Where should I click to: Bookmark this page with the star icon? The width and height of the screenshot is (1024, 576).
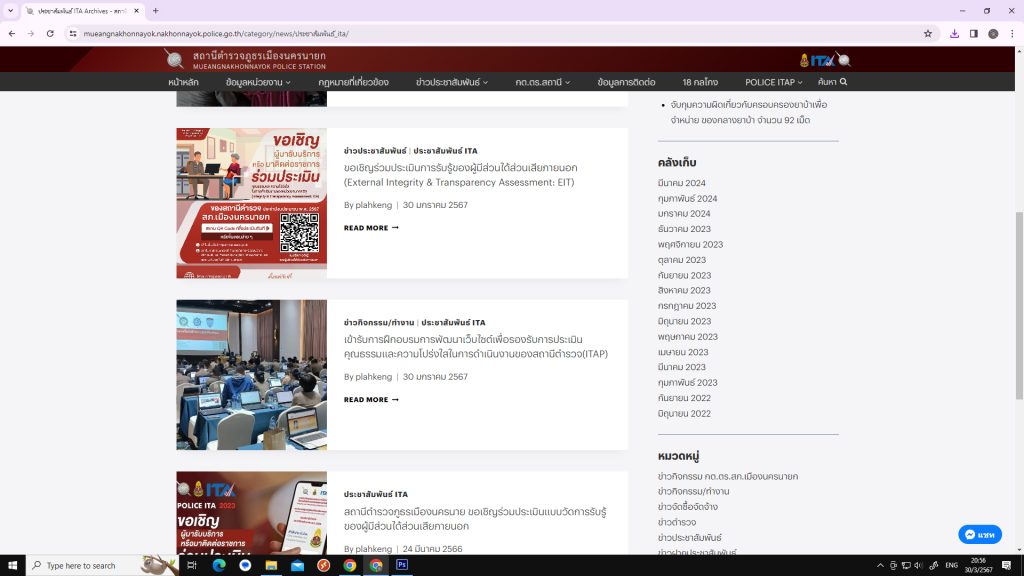(928, 33)
